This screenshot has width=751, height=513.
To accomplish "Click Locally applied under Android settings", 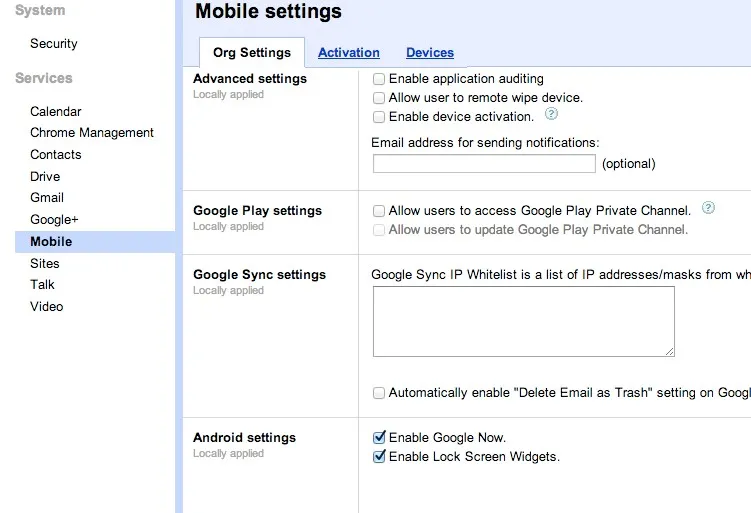I will [228, 454].
